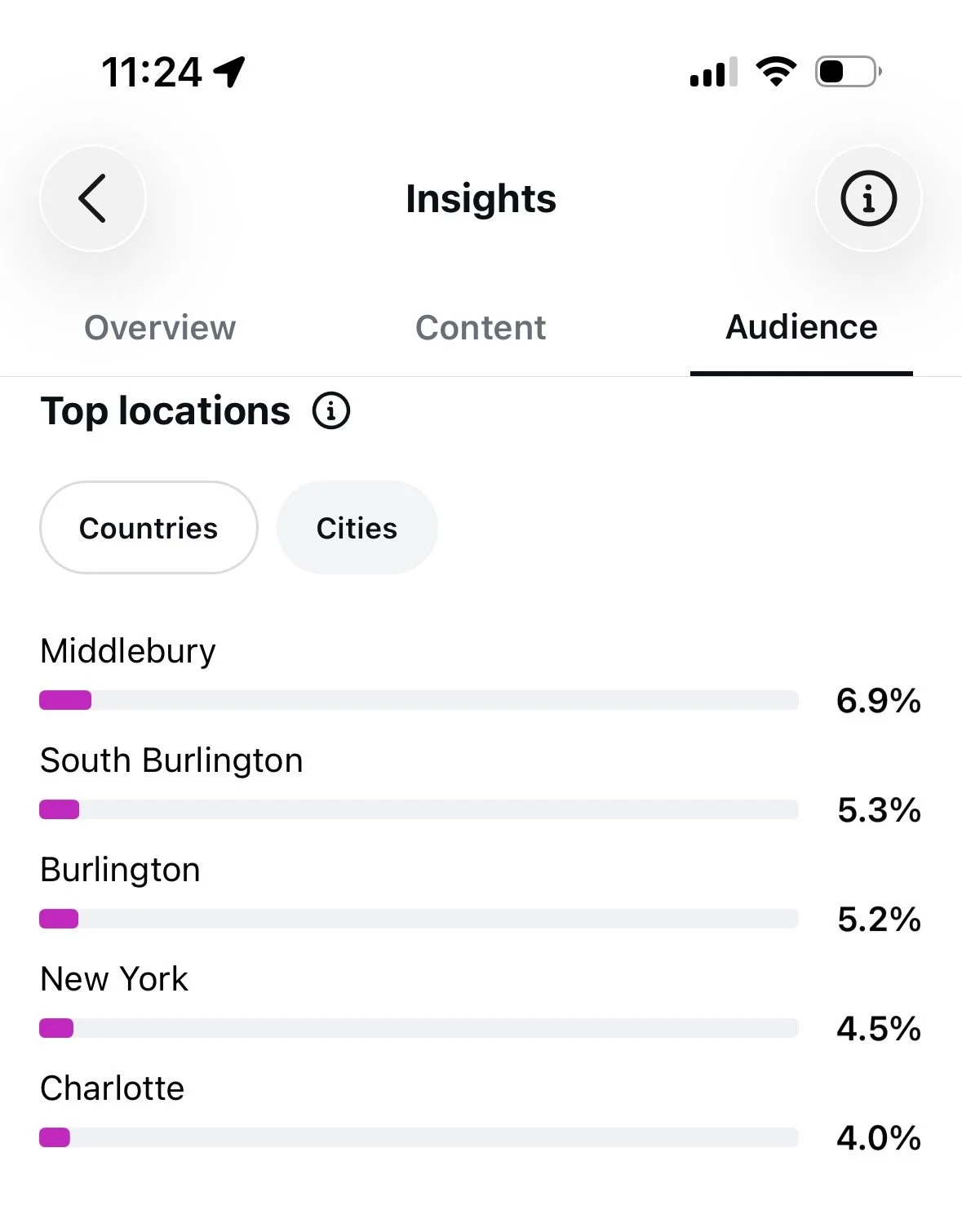This screenshot has height=1232, width=962.
Task: Switch to the Content tab
Action: coord(481,327)
